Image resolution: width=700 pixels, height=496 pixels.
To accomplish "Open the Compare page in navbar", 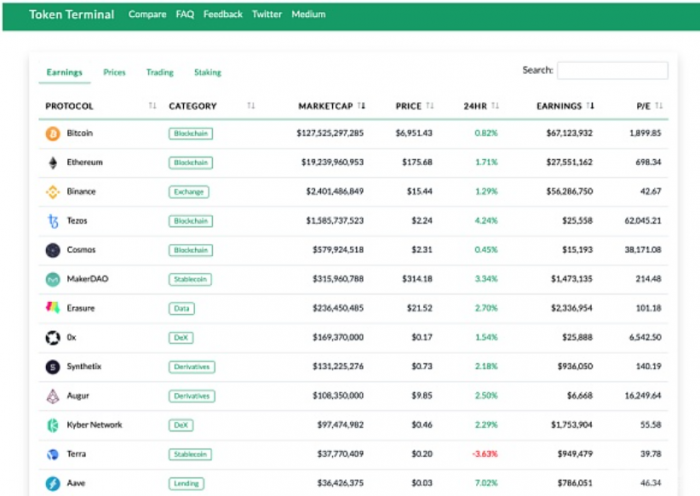I will [147, 14].
